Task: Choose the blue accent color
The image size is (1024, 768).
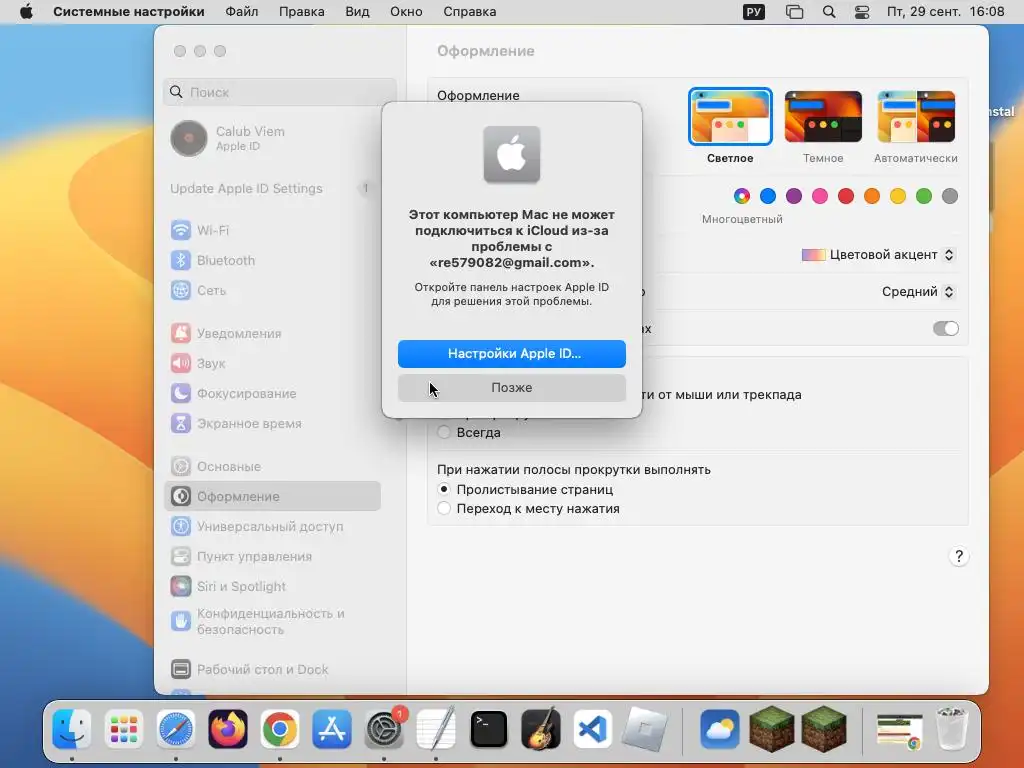Action: click(x=768, y=196)
